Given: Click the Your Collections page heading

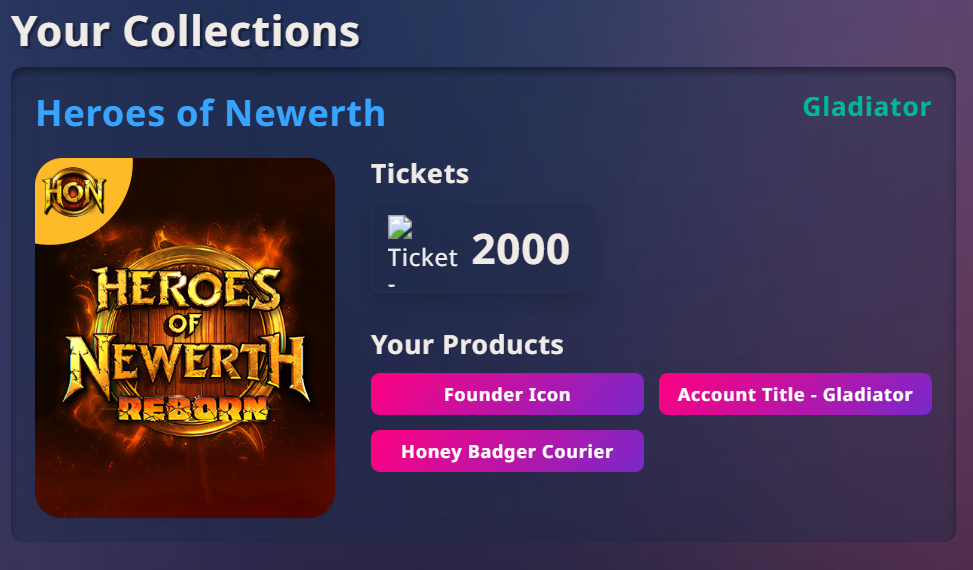Looking at the screenshot, I should click(185, 31).
